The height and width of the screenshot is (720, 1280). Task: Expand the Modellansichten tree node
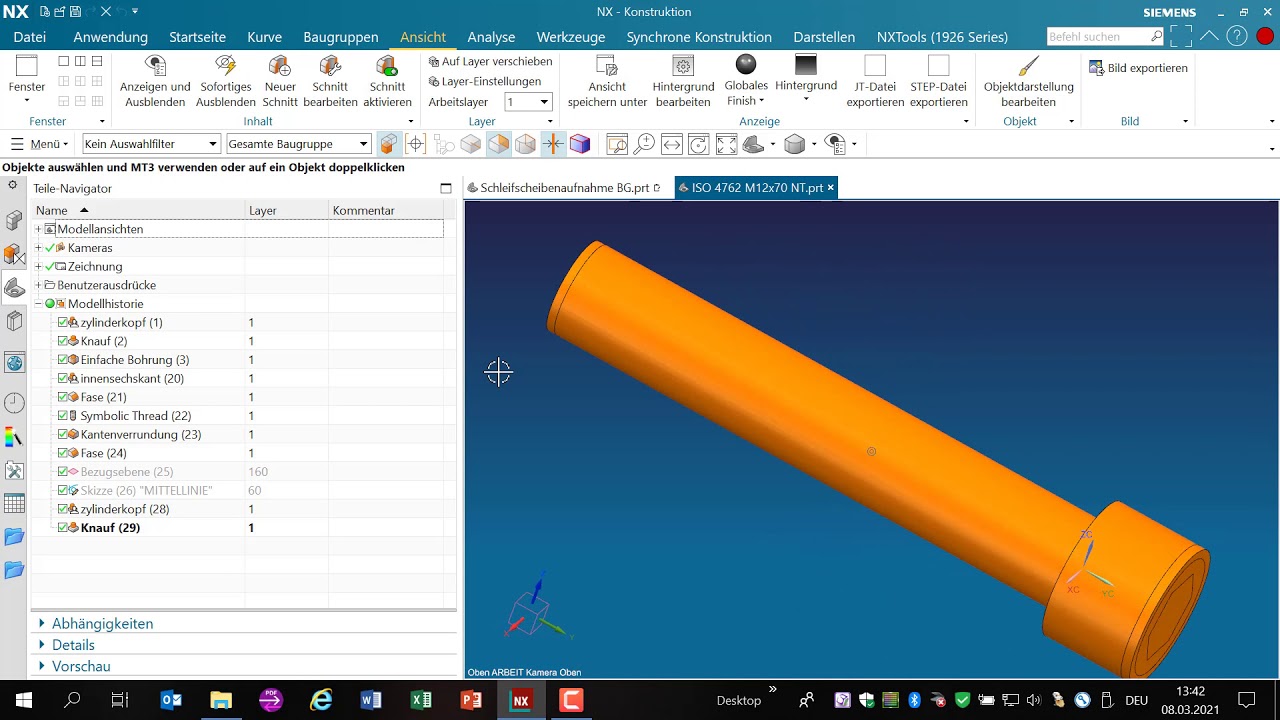(x=38, y=229)
